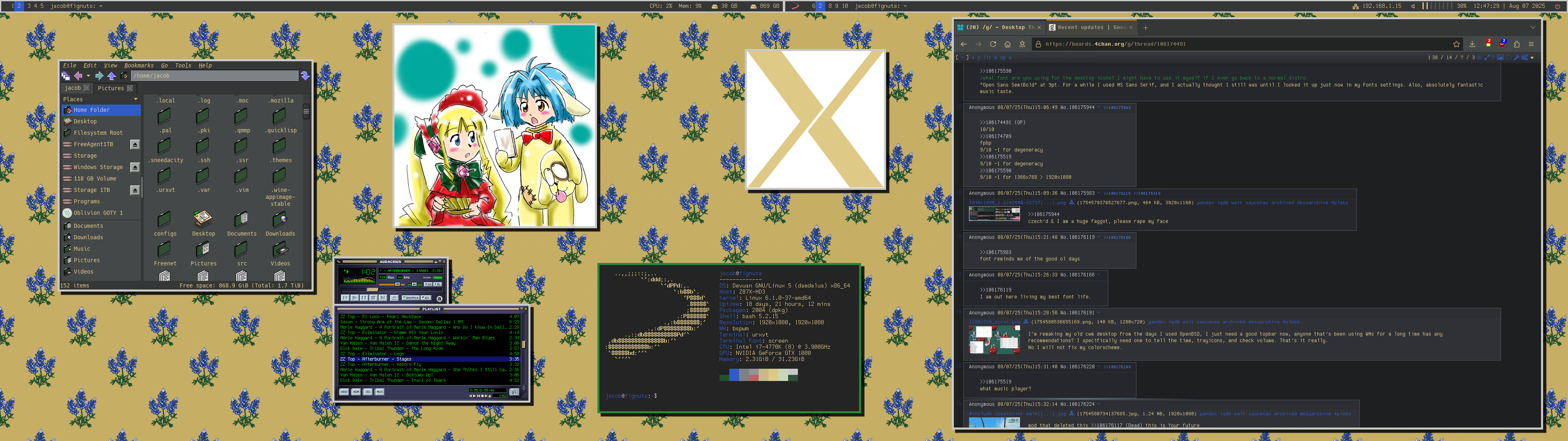Click Audacious play button
This screenshot has height=441, width=1568.
coord(356,298)
